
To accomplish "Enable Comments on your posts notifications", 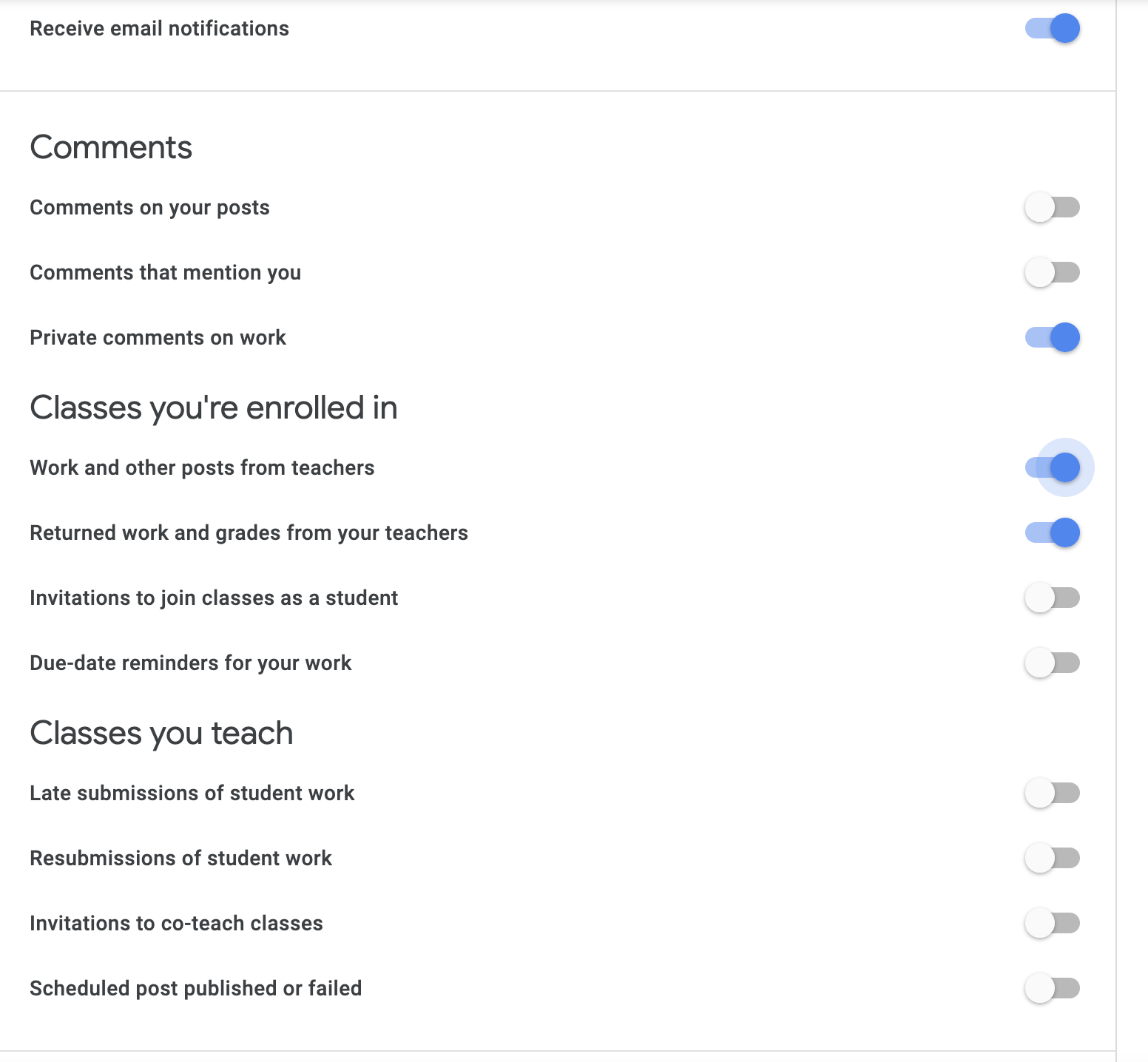I will pyautogui.click(x=1052, y=207).
